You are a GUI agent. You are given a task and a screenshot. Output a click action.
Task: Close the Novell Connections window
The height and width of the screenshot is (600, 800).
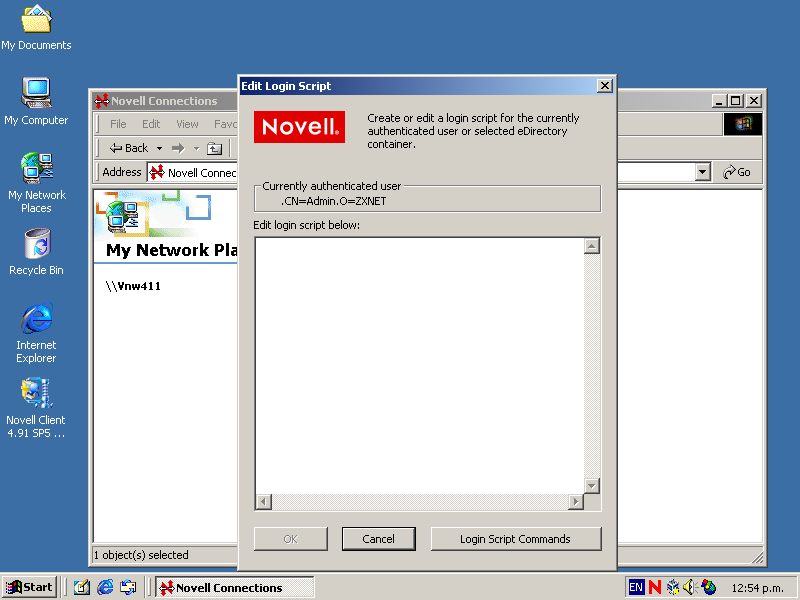754,101
